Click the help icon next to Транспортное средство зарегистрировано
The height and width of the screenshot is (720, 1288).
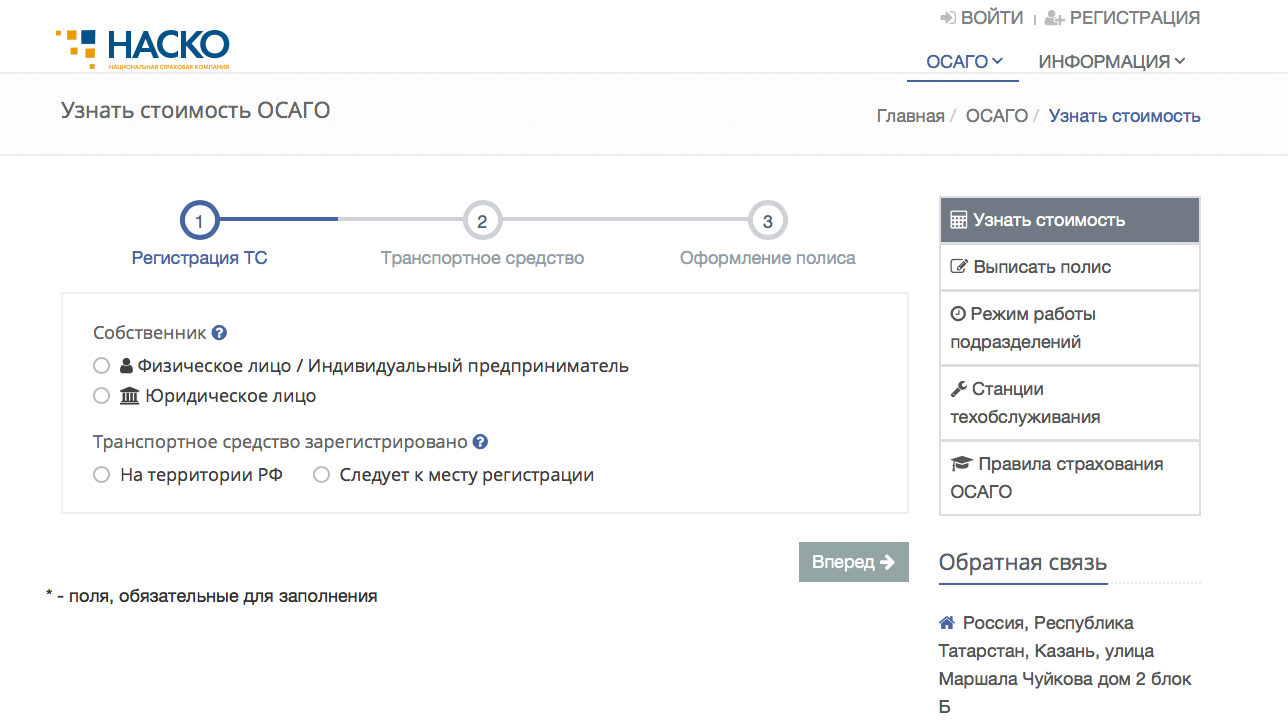point(480,442)
